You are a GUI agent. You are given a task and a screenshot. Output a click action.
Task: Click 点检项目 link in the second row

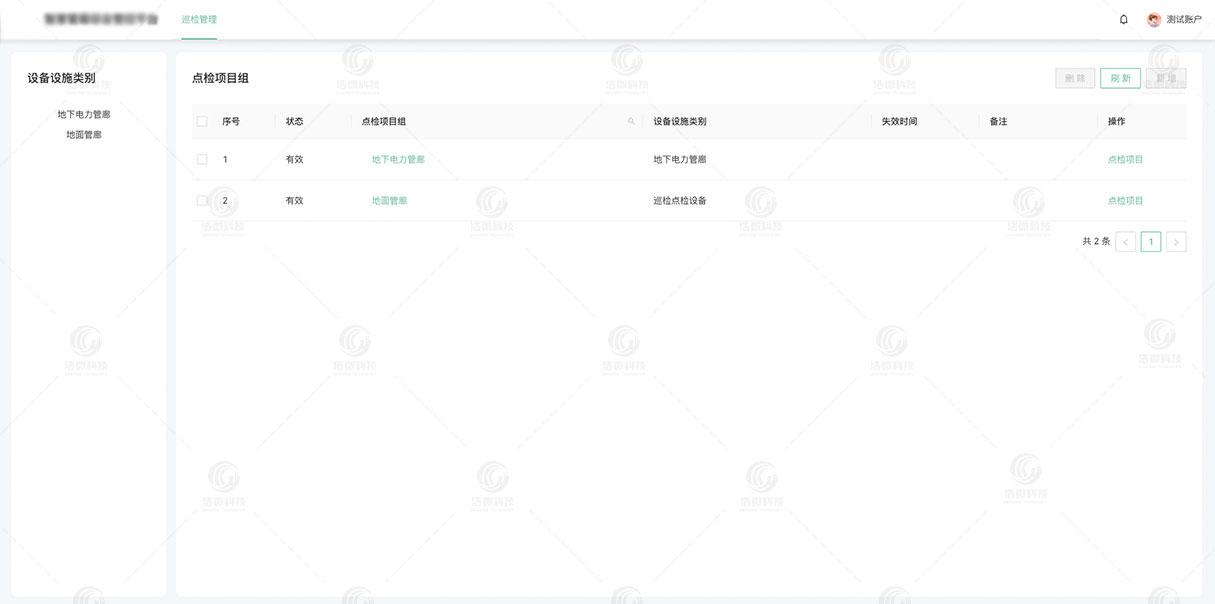(1122, 200)
